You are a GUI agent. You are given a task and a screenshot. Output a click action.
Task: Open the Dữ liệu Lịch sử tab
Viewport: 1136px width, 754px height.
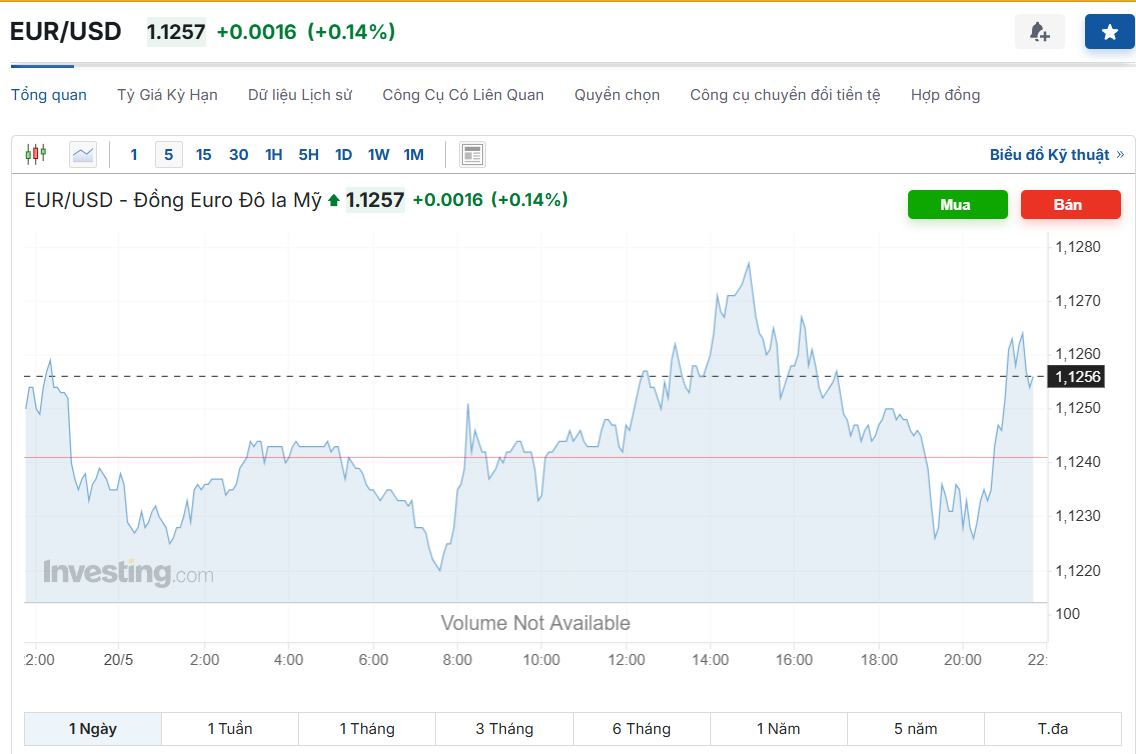pyautogui.click(x=300, y=95)
